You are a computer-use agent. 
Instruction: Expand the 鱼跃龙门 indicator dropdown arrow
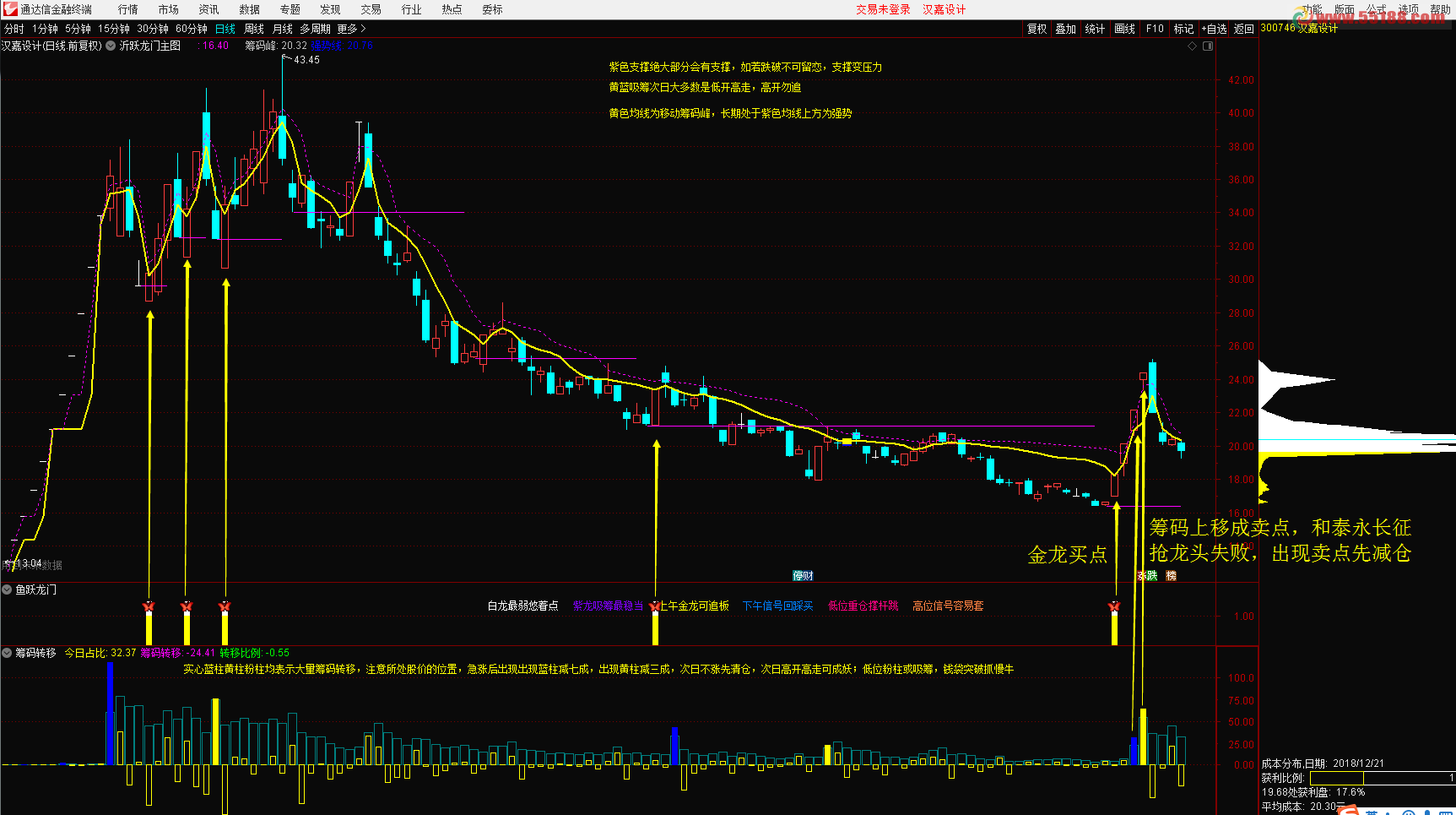point(7,590)
